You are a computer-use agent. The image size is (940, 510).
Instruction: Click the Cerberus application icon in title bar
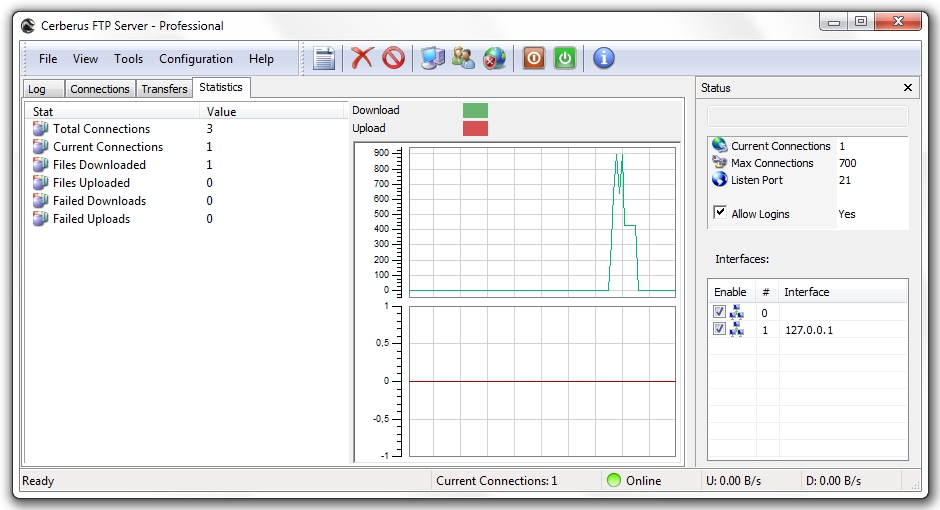click(x=28, y=26)
